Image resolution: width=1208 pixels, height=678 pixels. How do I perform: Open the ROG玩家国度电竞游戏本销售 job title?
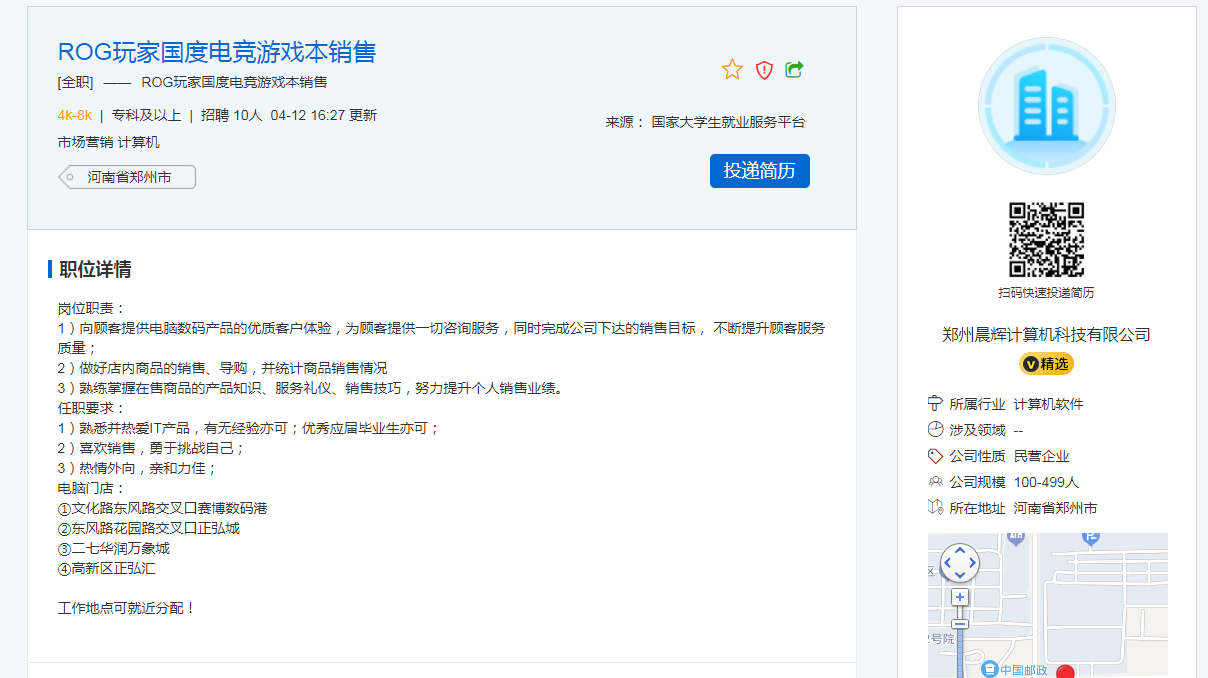coord(217,51)
